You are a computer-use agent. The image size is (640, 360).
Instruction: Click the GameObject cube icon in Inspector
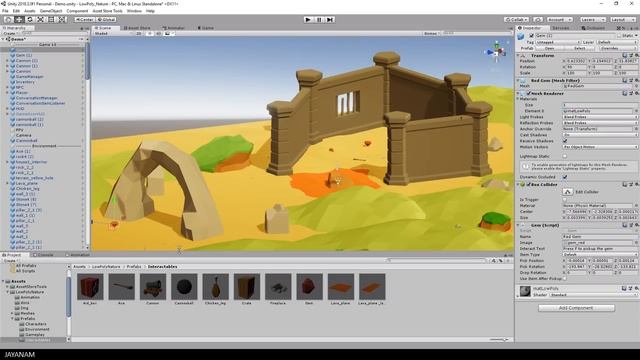click(521, 36)
